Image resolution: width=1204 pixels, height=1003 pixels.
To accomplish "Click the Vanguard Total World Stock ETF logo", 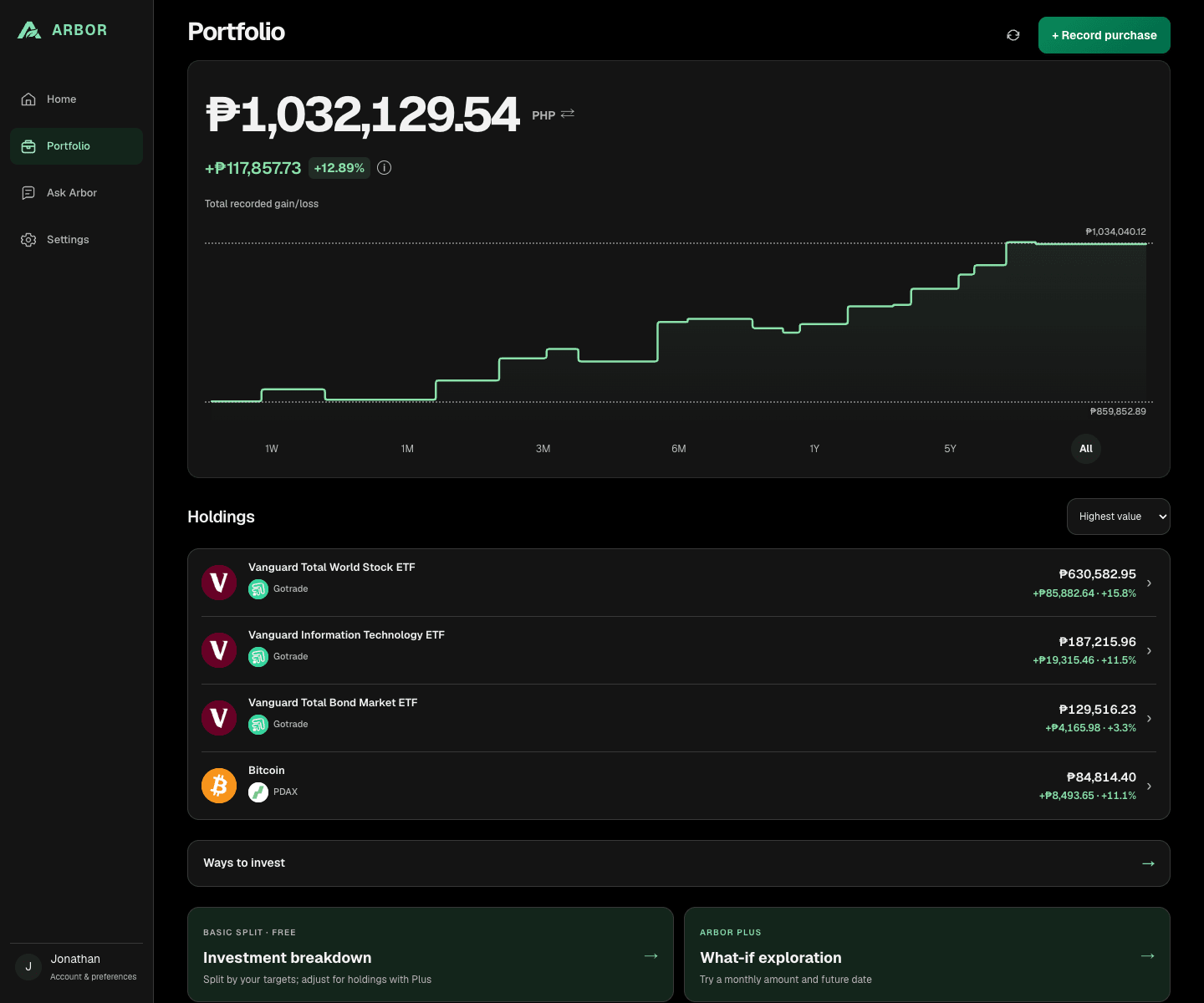I will click(219, 583).
